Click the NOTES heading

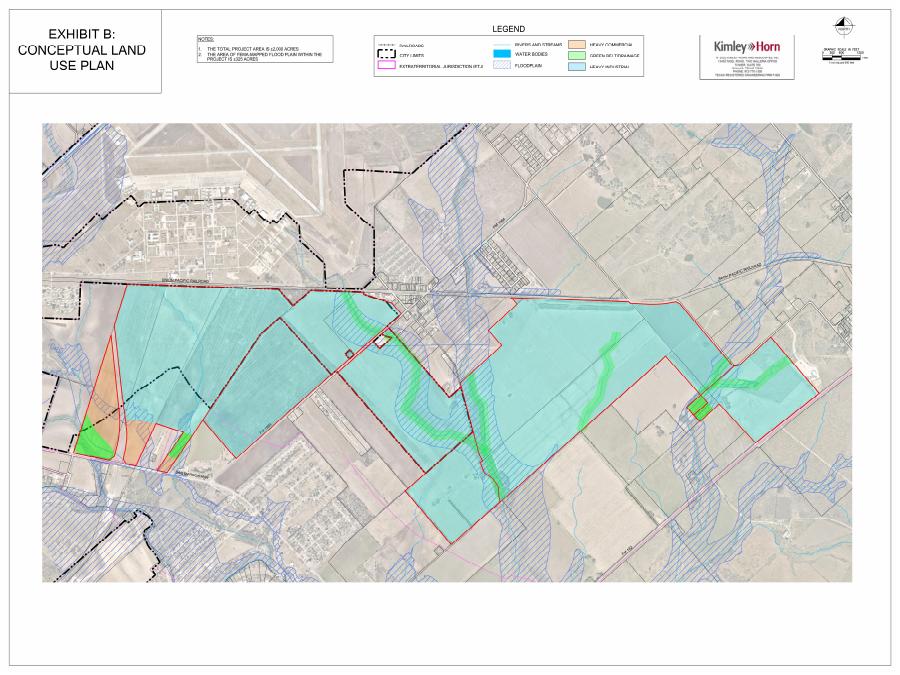[x=205, y=39]
